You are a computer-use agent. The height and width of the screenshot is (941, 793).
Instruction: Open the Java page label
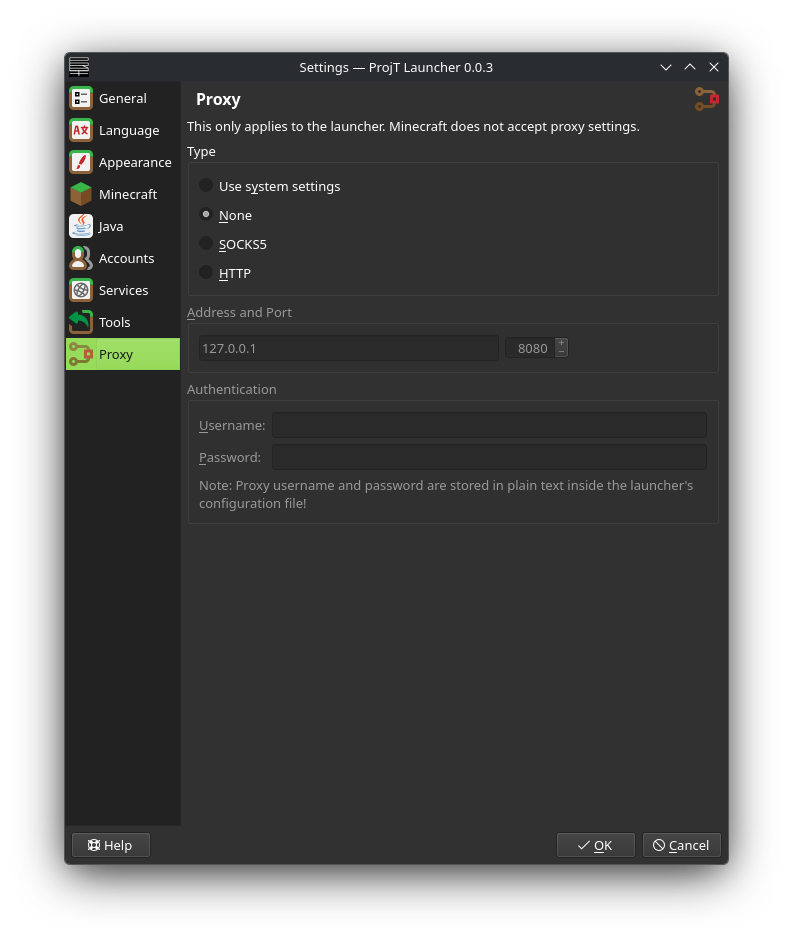click(x=111, y=226)
